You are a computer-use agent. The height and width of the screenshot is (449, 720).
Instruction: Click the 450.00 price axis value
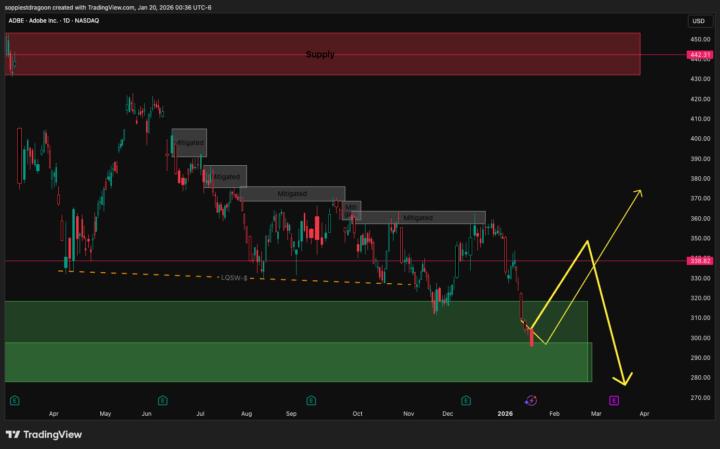[700, 39]
